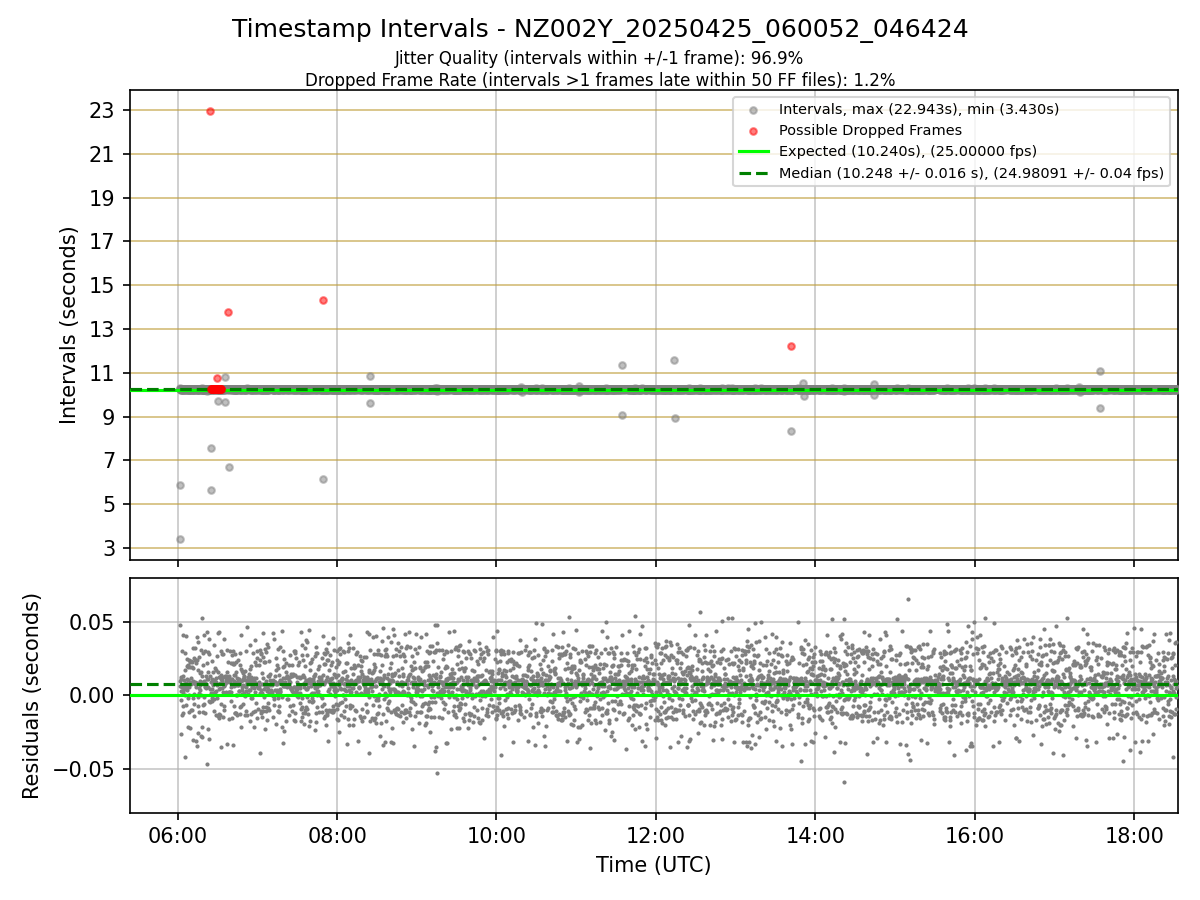Viewport: 1200px width, 900px height.
Task: Click the "Intervals (seconds)" y-axis label
Action: (69, 324)
